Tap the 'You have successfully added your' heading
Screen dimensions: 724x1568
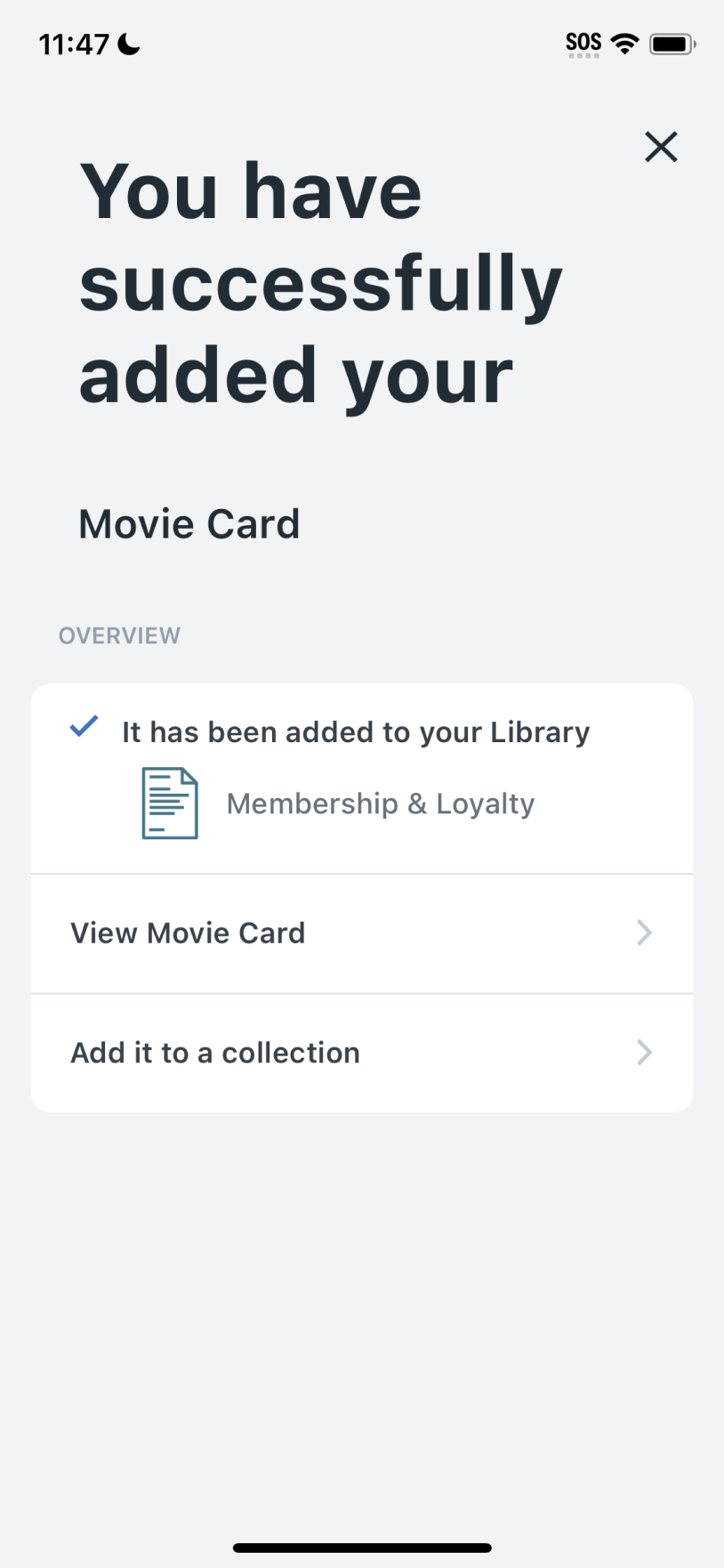point(320,283)
